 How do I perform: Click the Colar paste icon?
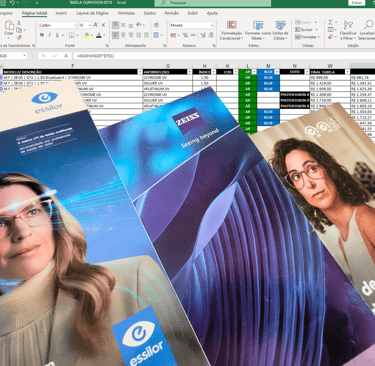click(x=9, y=27)
